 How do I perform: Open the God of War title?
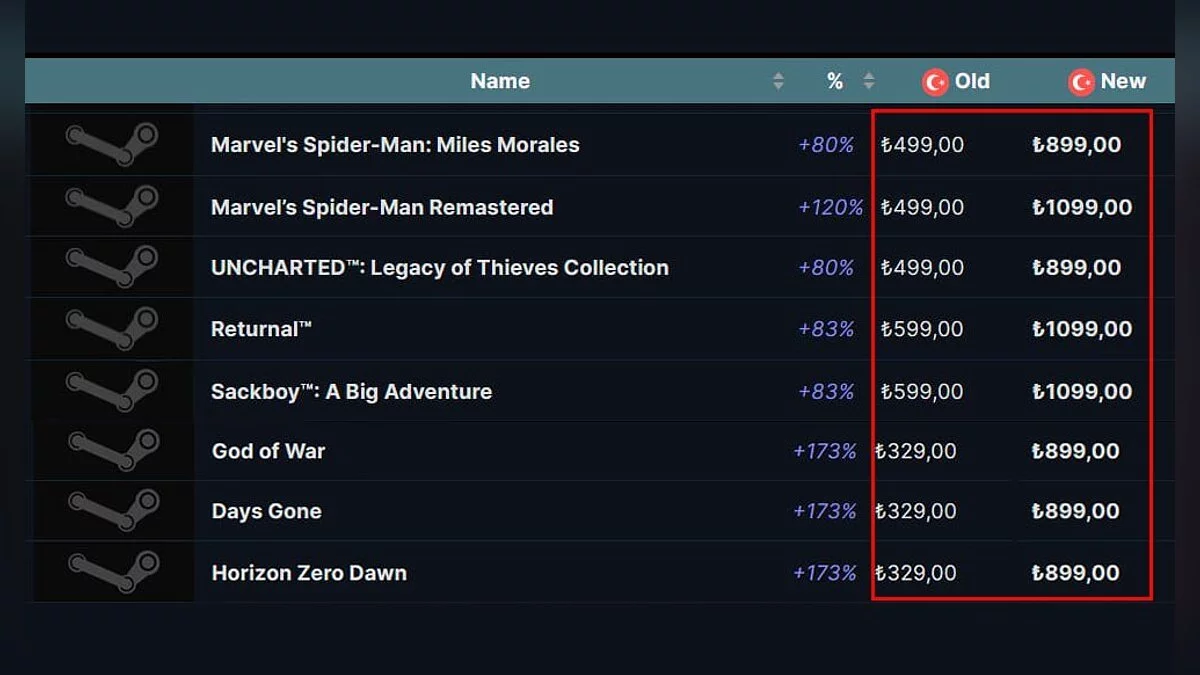click(268, 451)
